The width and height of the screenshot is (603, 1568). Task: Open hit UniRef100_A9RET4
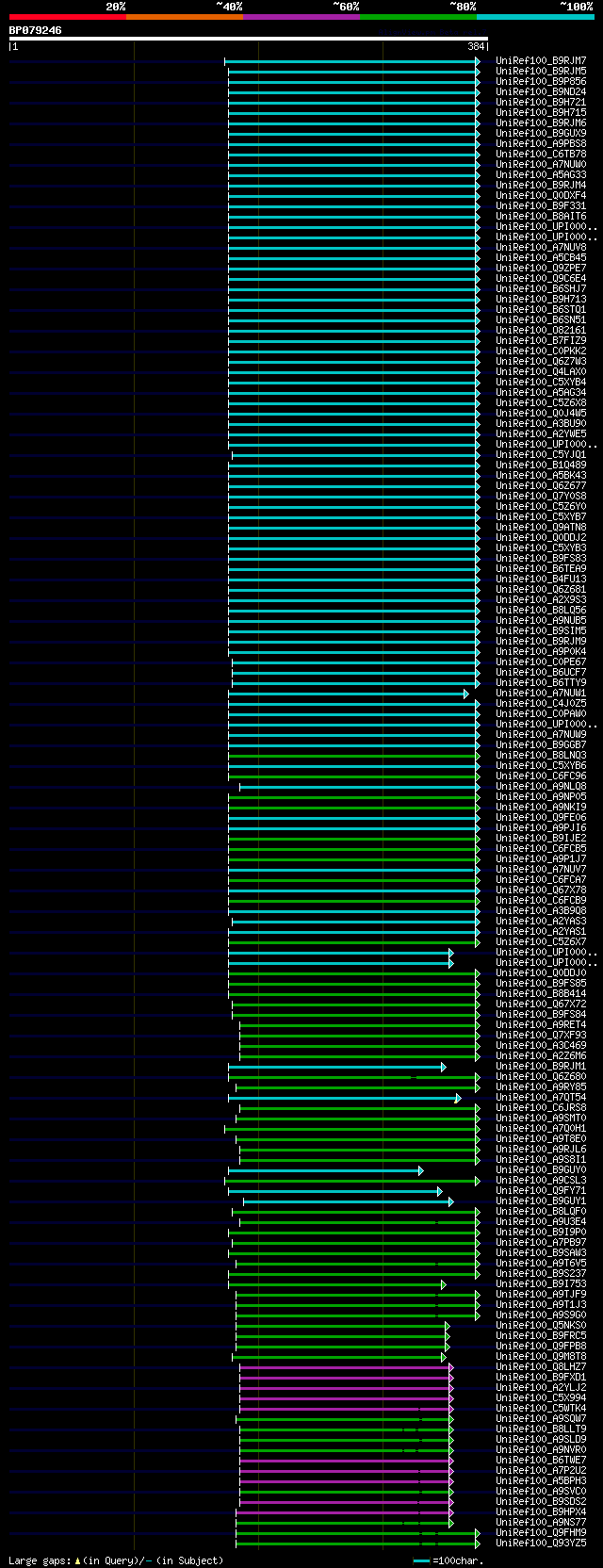[x=541, y=1025]
